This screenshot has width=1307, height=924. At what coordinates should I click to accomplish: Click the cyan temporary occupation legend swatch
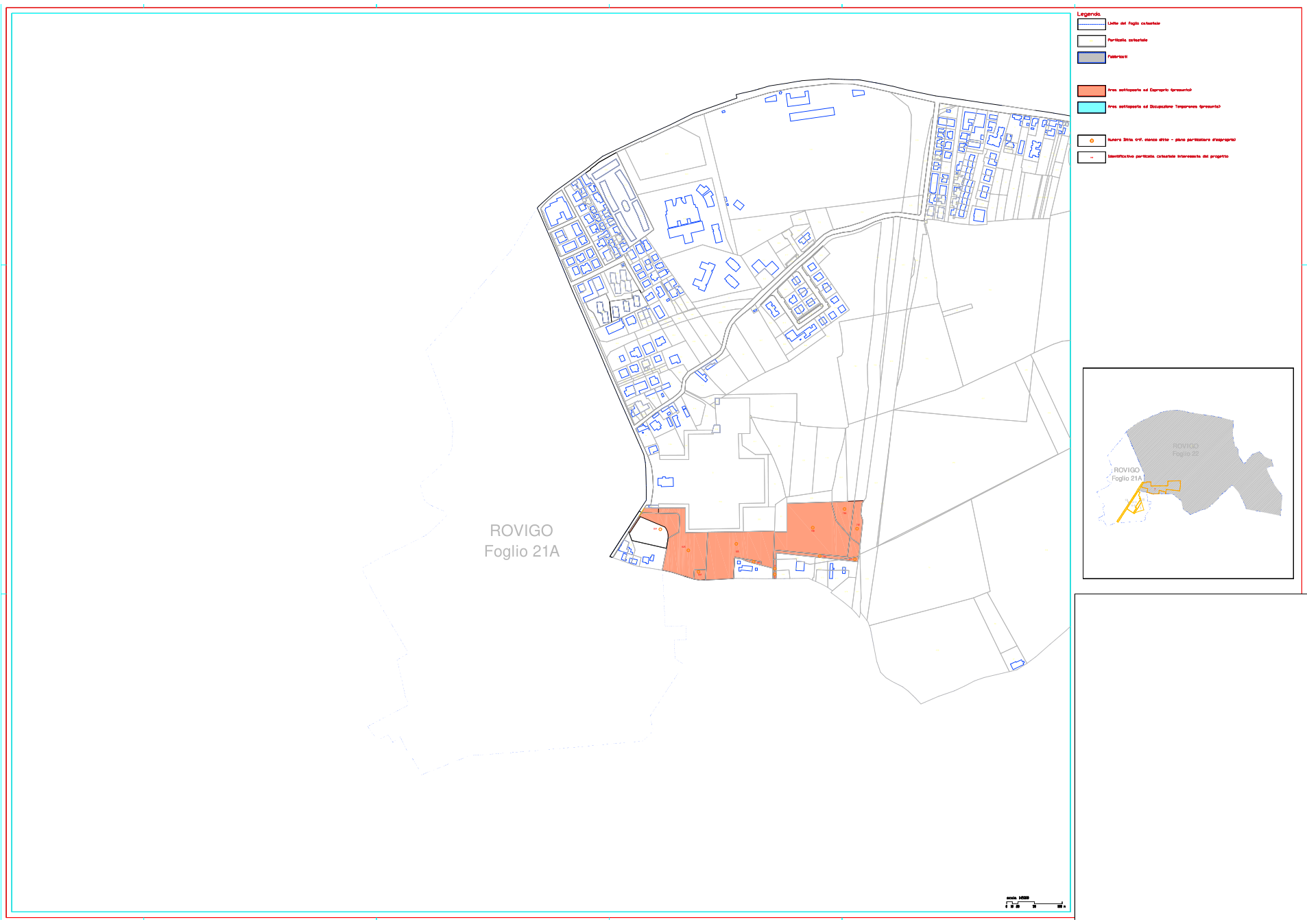[1091, 107]
